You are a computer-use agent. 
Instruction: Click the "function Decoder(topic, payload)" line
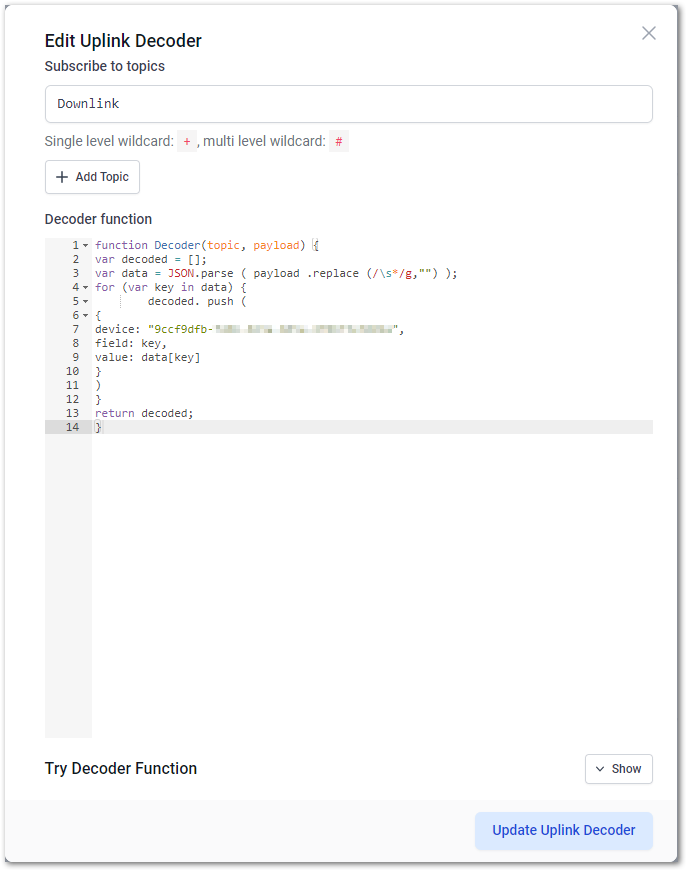[207, 245]
